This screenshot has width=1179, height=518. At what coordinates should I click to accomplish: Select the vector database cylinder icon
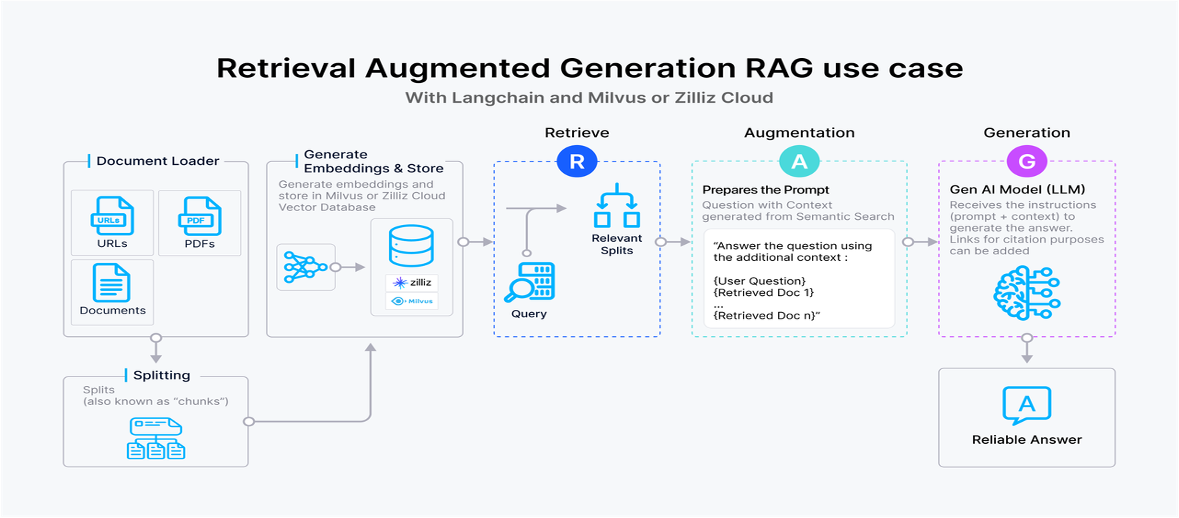coord(411,246)
